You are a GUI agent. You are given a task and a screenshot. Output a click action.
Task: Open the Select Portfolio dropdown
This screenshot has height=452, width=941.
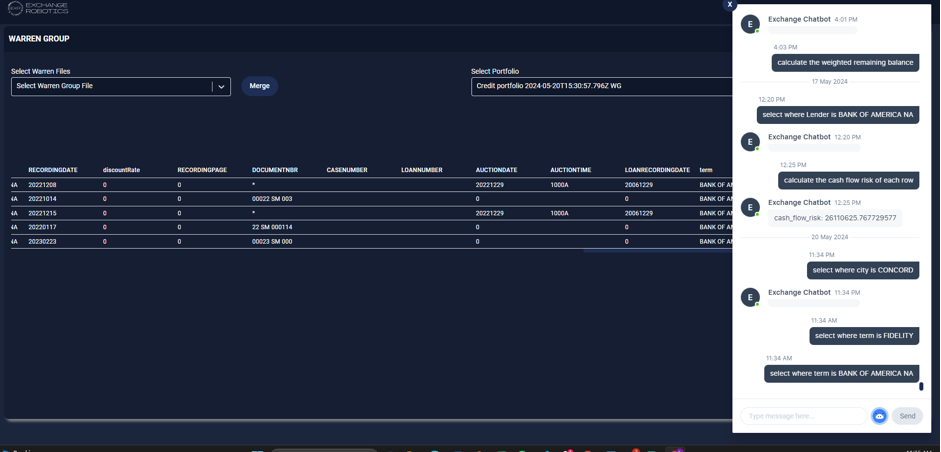pyautogui.click(x=600, y=86)
